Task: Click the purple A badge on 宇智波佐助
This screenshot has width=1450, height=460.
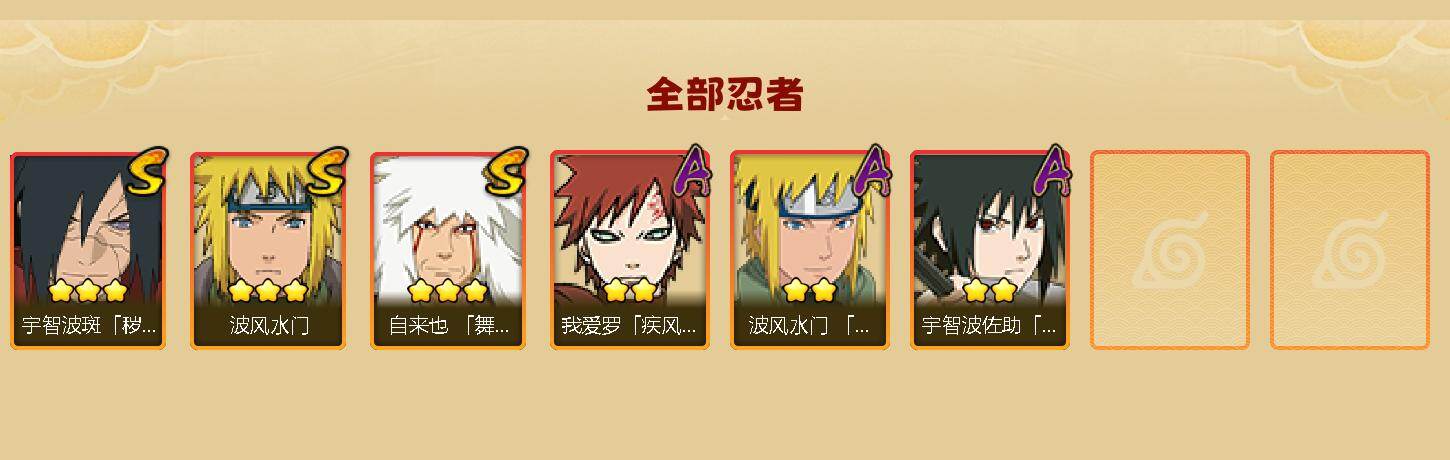Action: (x=1050, y=171)
